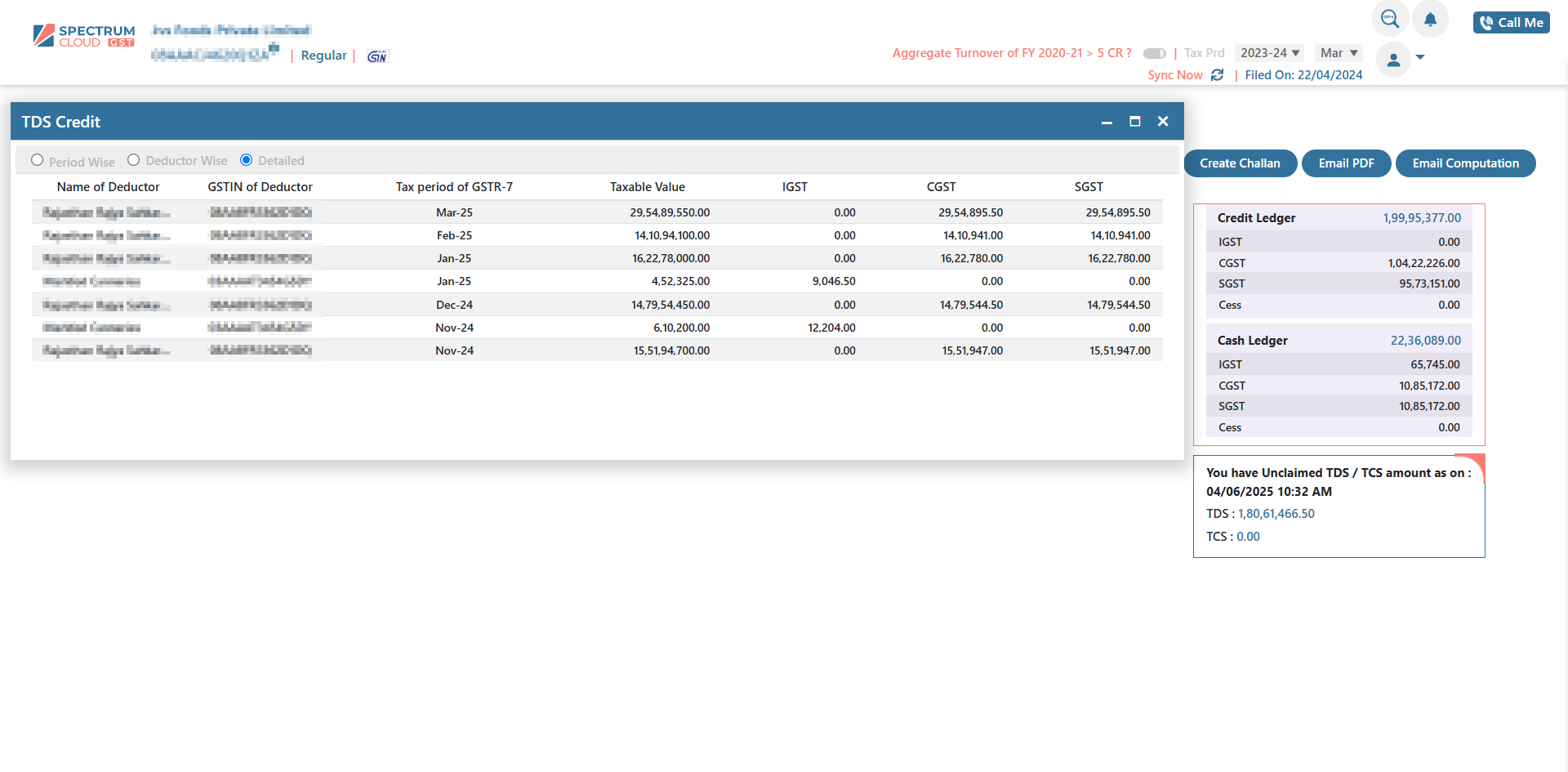1568x772 pixels.
Task: Enable the Aggregate Turnover > 5 CR toggle
Action: pyautogui.click(x=1154, y=52)
